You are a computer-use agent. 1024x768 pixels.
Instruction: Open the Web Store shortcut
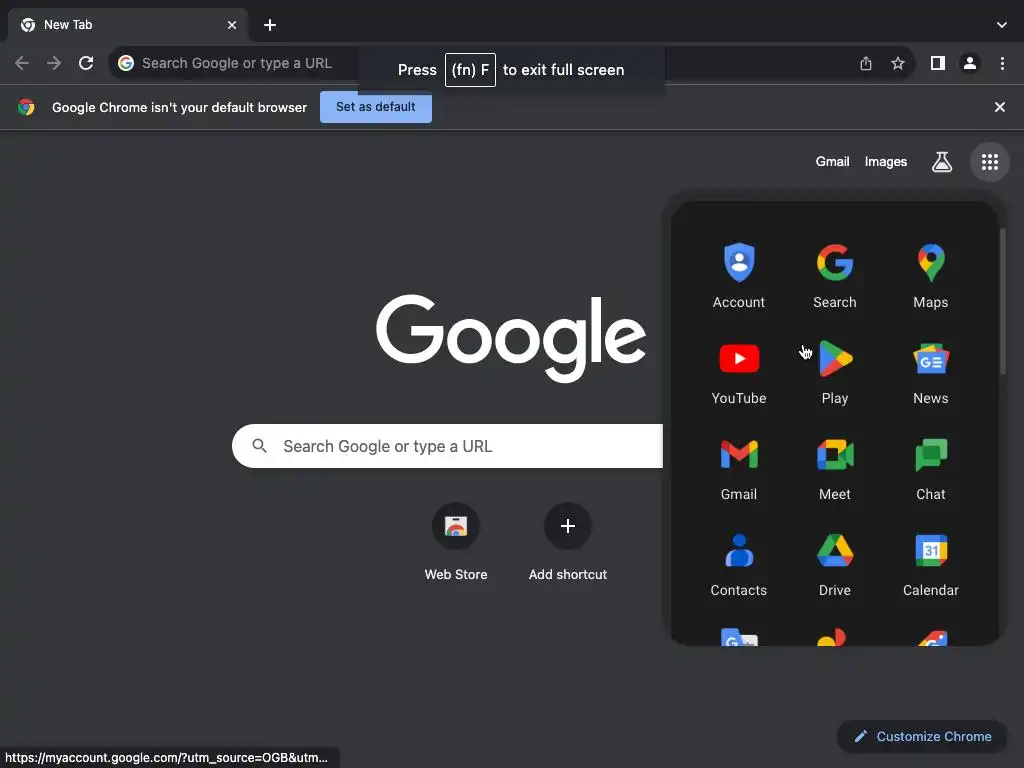click(456, 541)
